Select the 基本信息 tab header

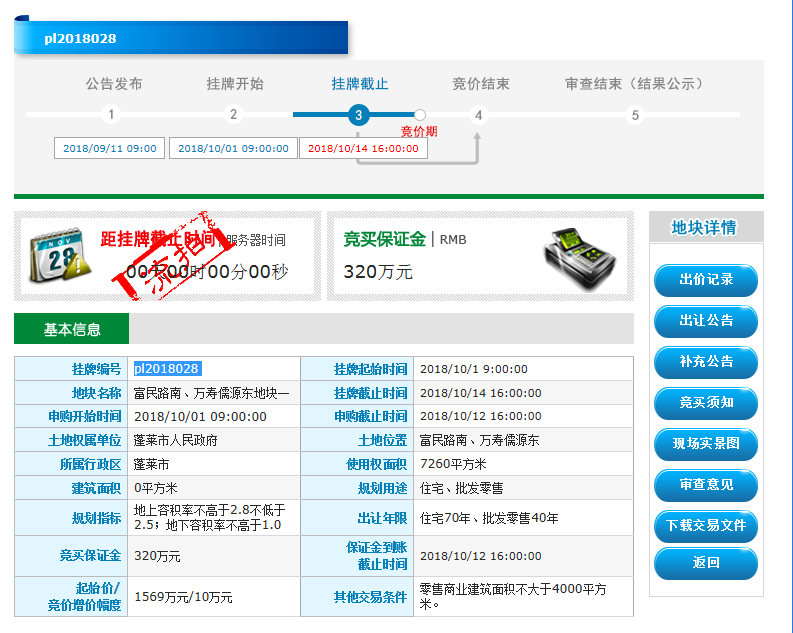pos(71,329)
